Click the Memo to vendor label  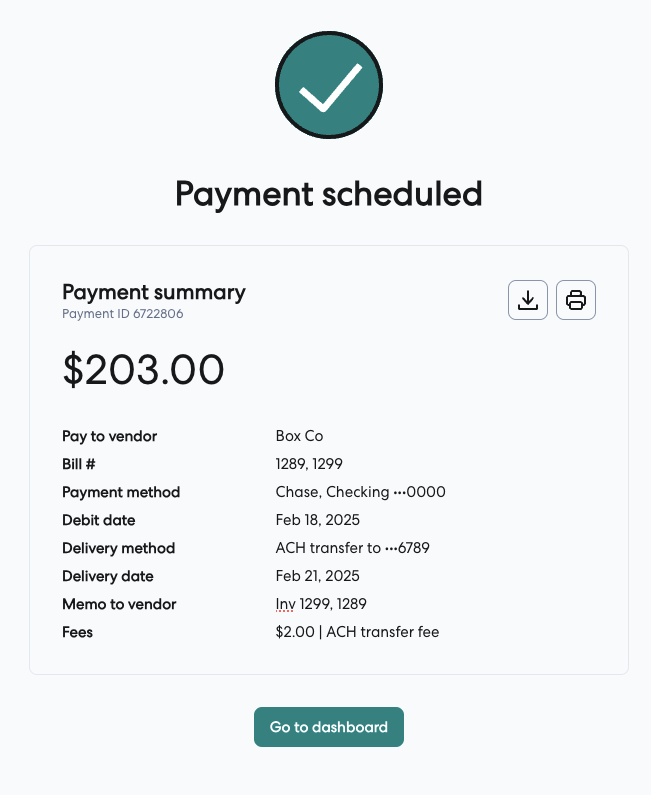coord(119,604)
